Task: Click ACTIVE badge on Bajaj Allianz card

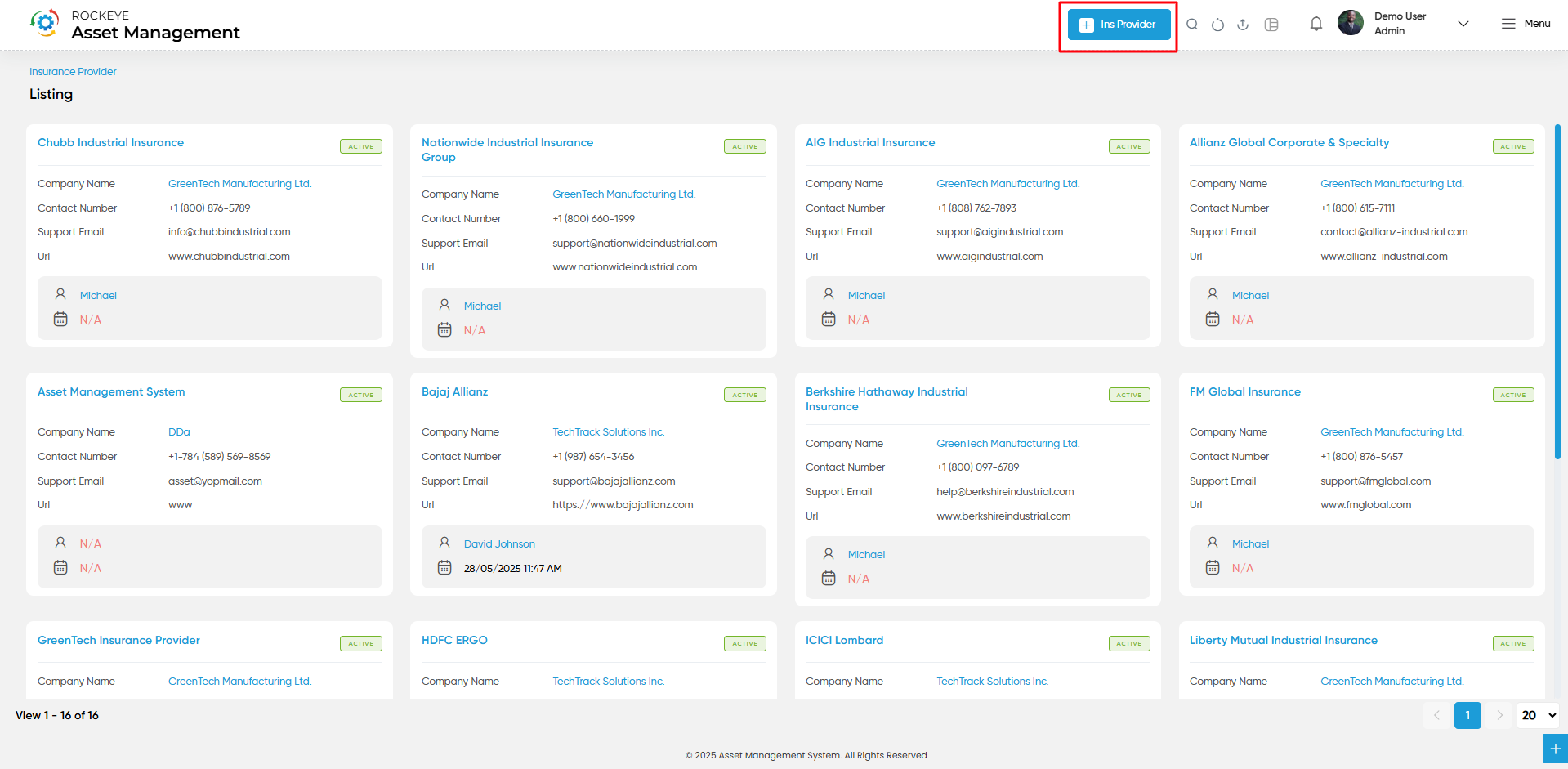Action: pos(745,395)
